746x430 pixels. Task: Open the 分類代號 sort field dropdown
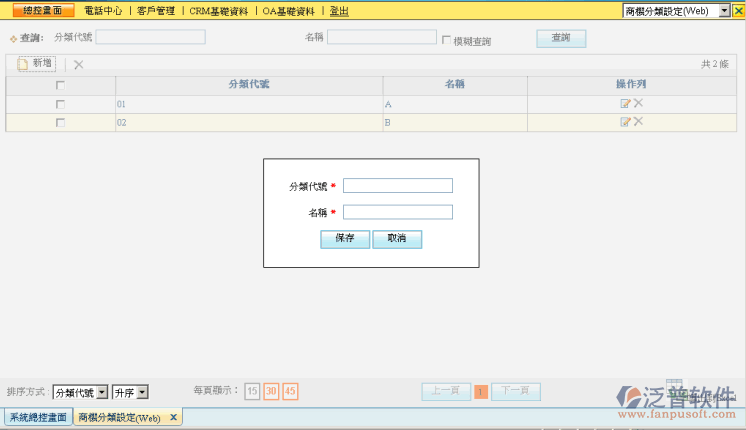(80, 393)
